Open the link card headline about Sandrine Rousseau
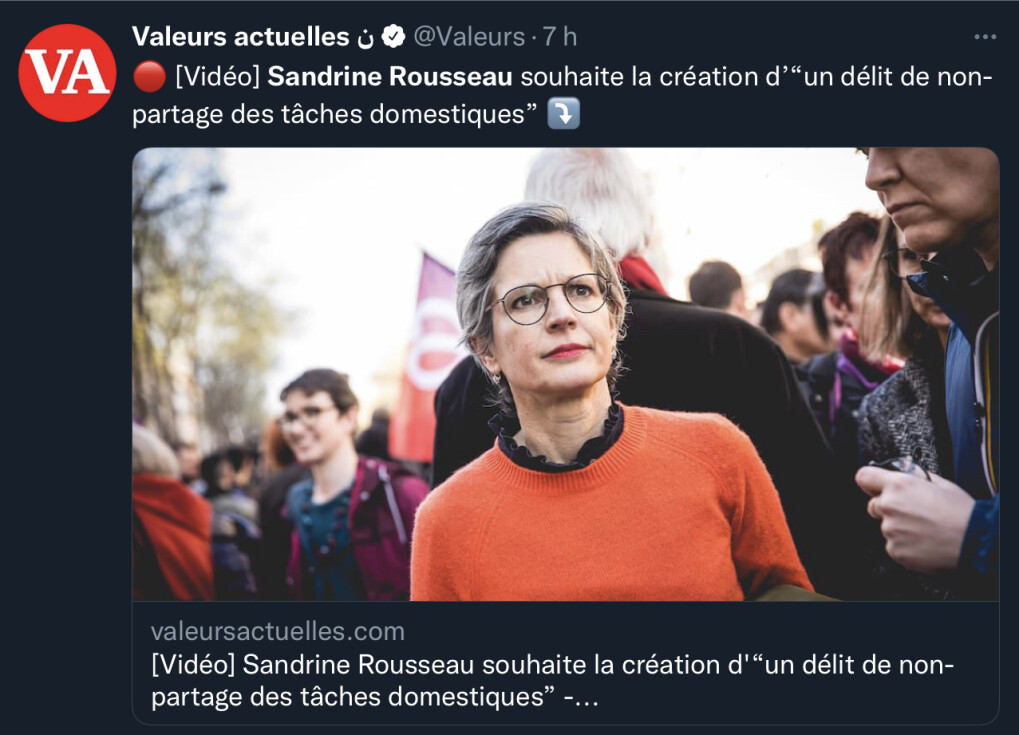The height and width of the screenshot is (735, 1019). coord(552,680)
